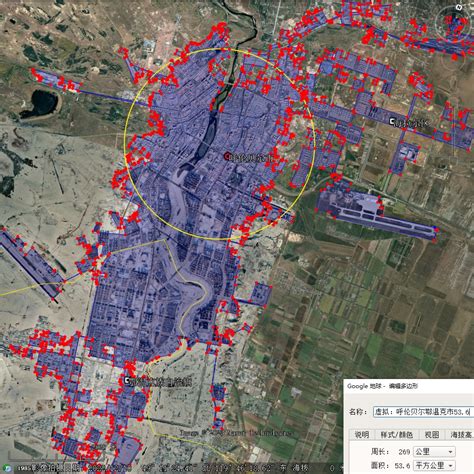Screen dimensions: 474x474
Task: Open the 海拔高度 tab
Action: click(460, 435)
